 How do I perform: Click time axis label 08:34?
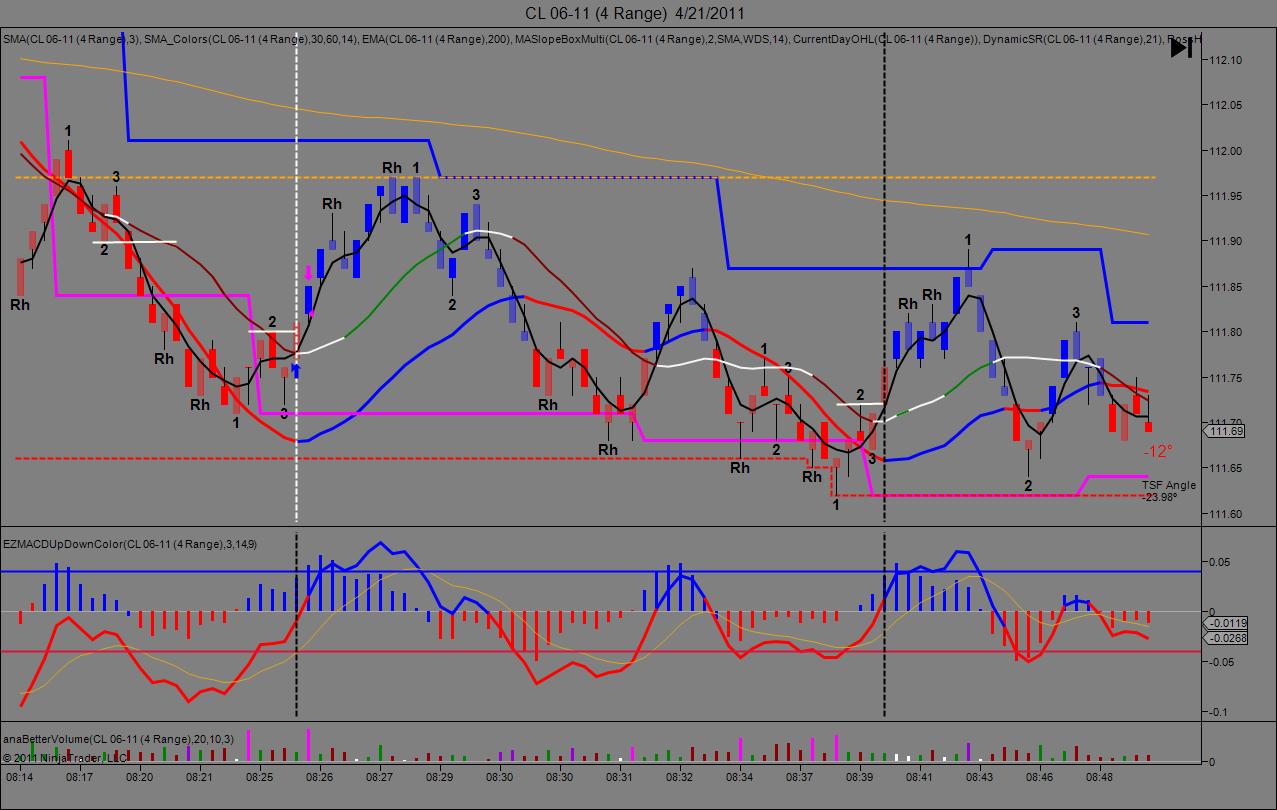pos(740,776)
